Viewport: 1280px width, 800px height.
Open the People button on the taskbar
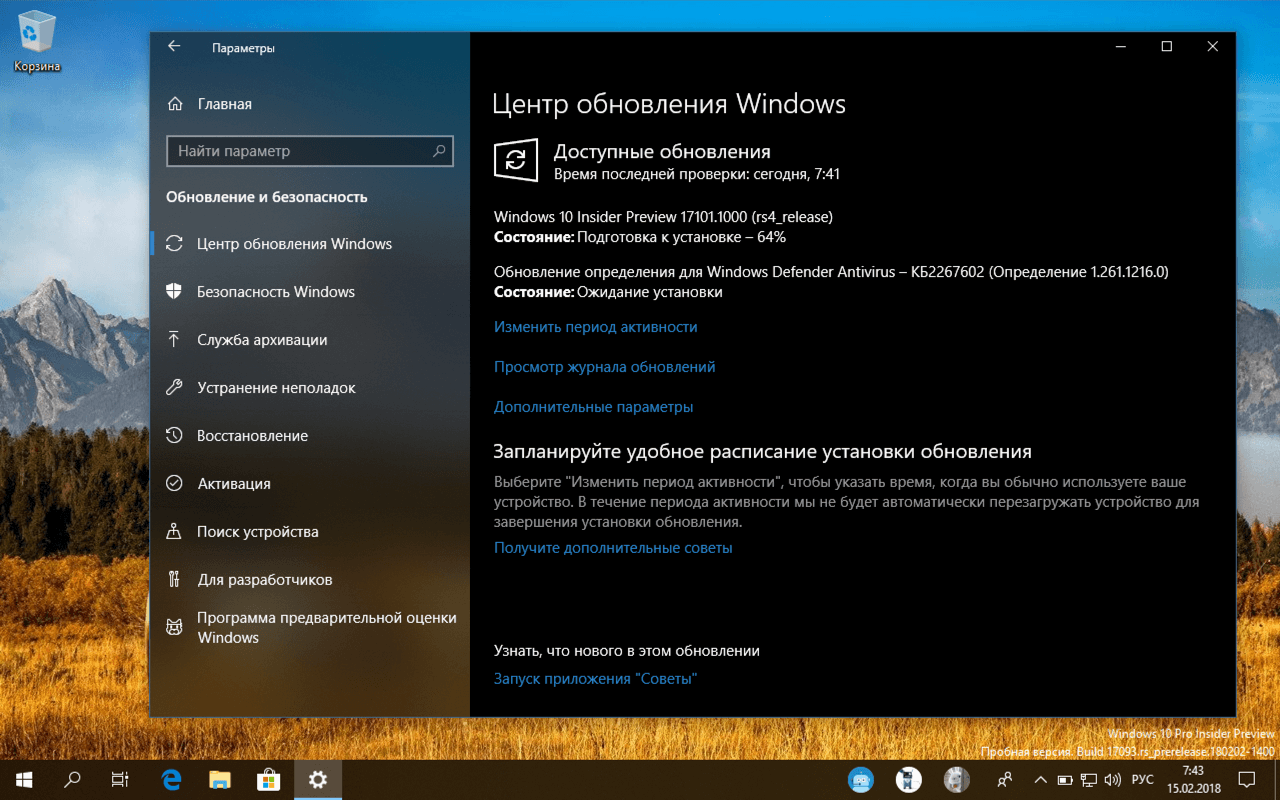tap(1004, 779)
